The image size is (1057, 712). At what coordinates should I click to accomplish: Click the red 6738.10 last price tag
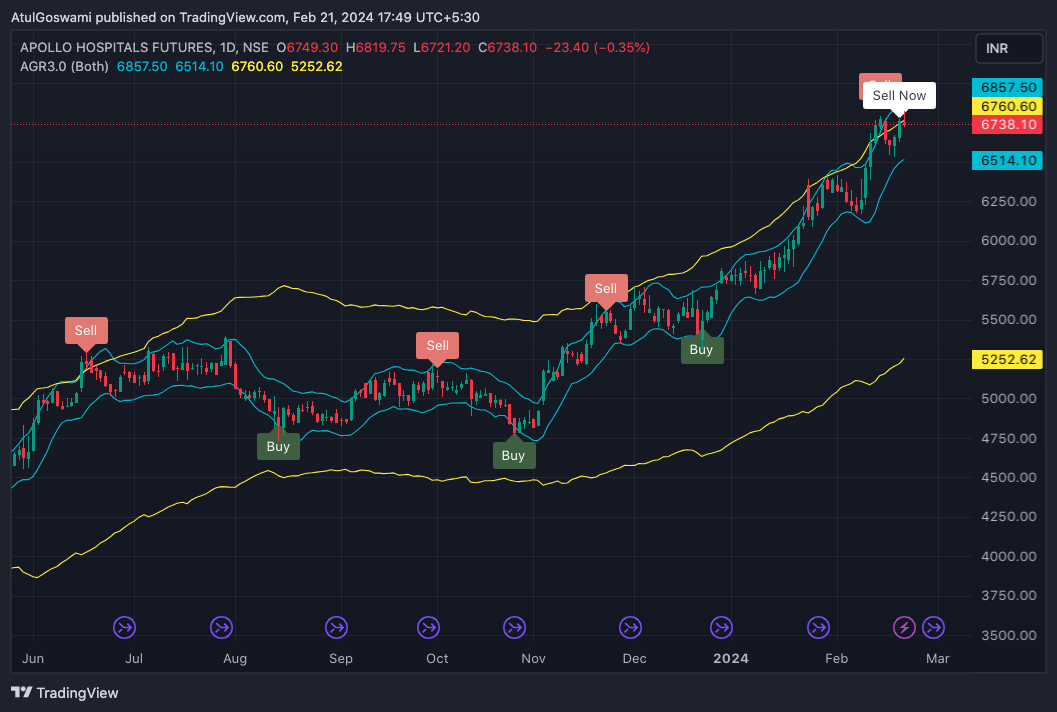point(1007,125)
